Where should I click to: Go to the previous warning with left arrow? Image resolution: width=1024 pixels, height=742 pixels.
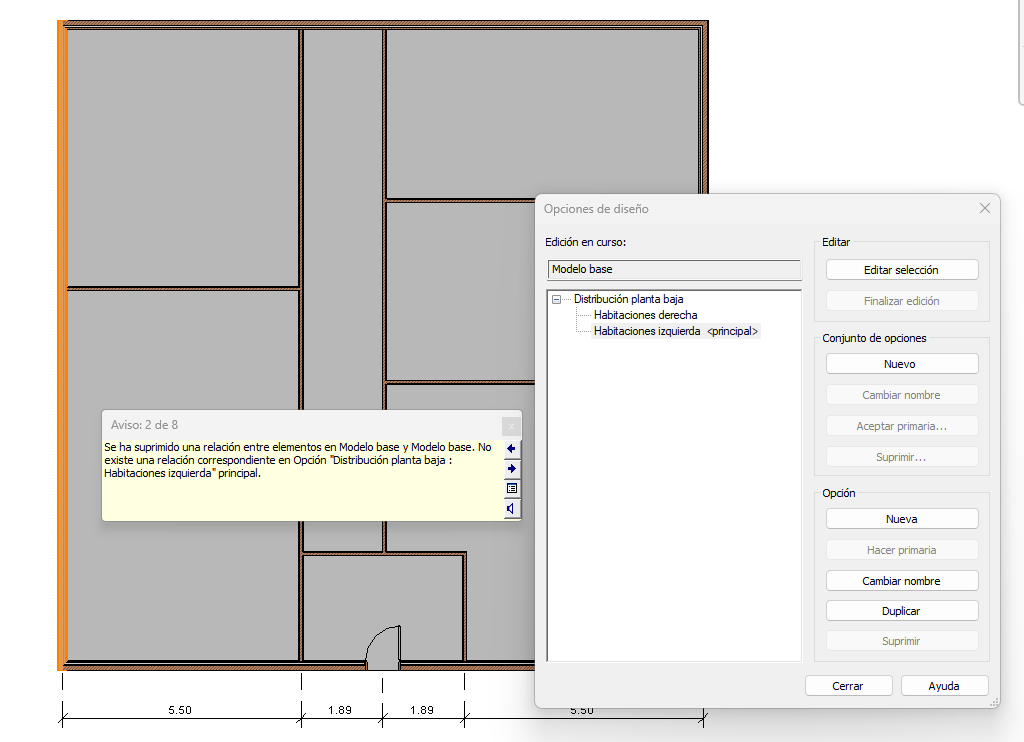click(x=512, y=449)
